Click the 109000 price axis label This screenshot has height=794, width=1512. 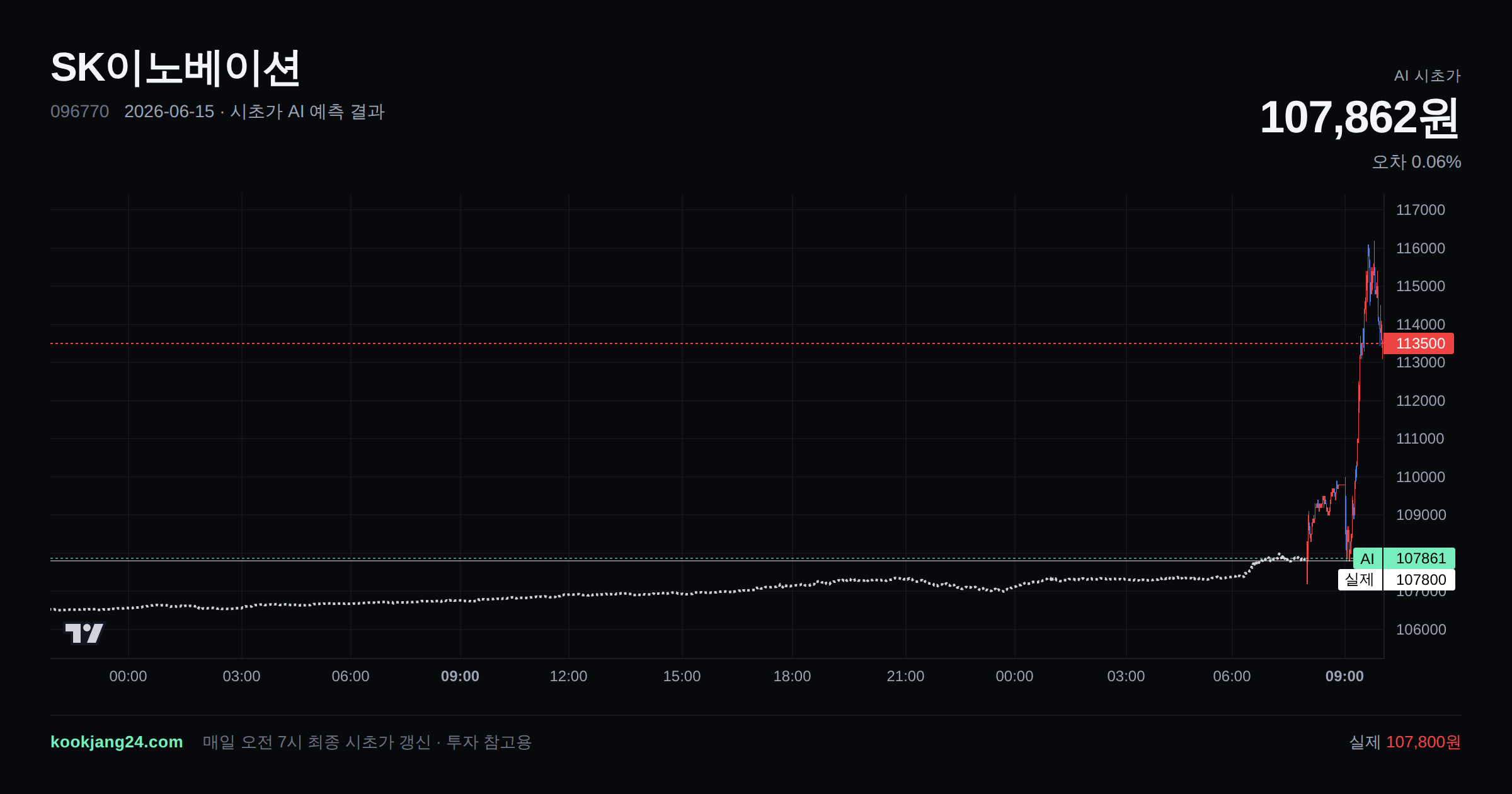click(x=1421, y=515)
